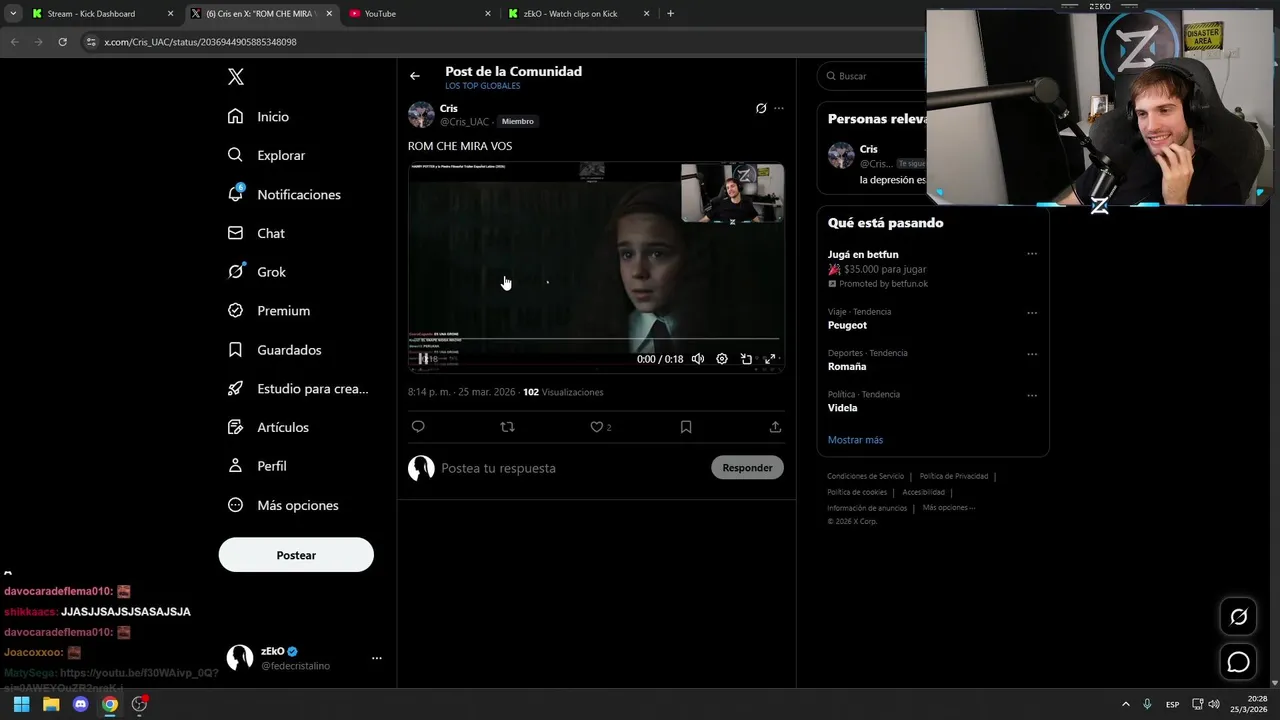
Task: Open the account menu dots next to zEkO
Action: tap(377, 658)
